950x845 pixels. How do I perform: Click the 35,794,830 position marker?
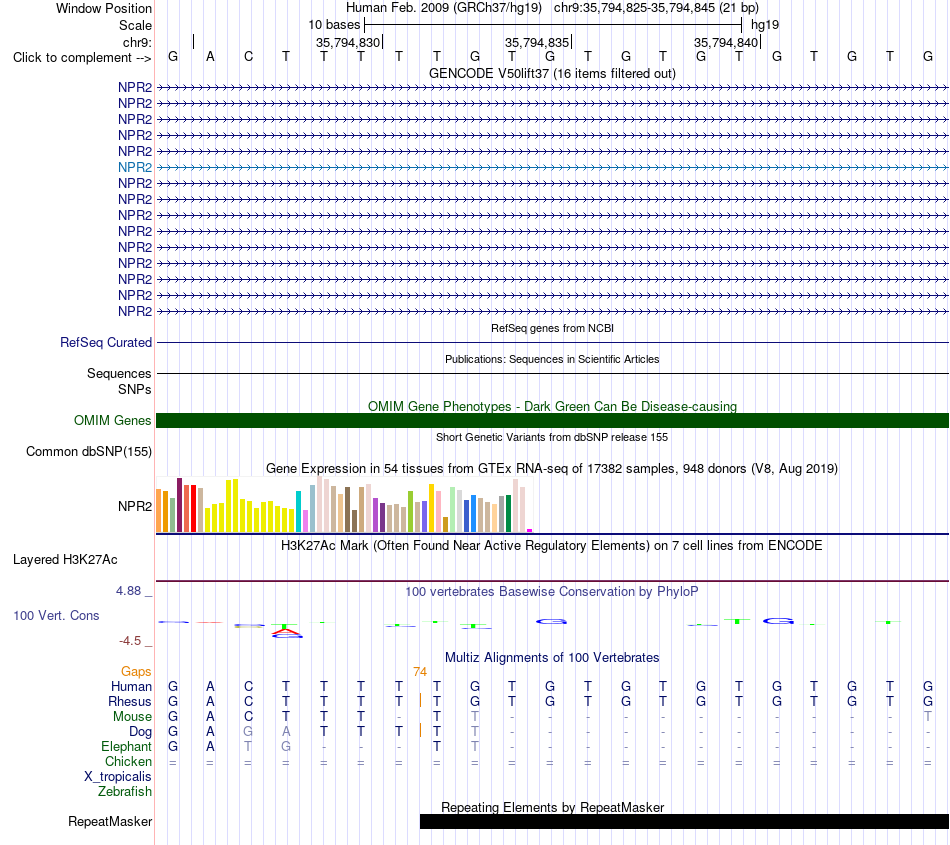(x=348, y=42)
